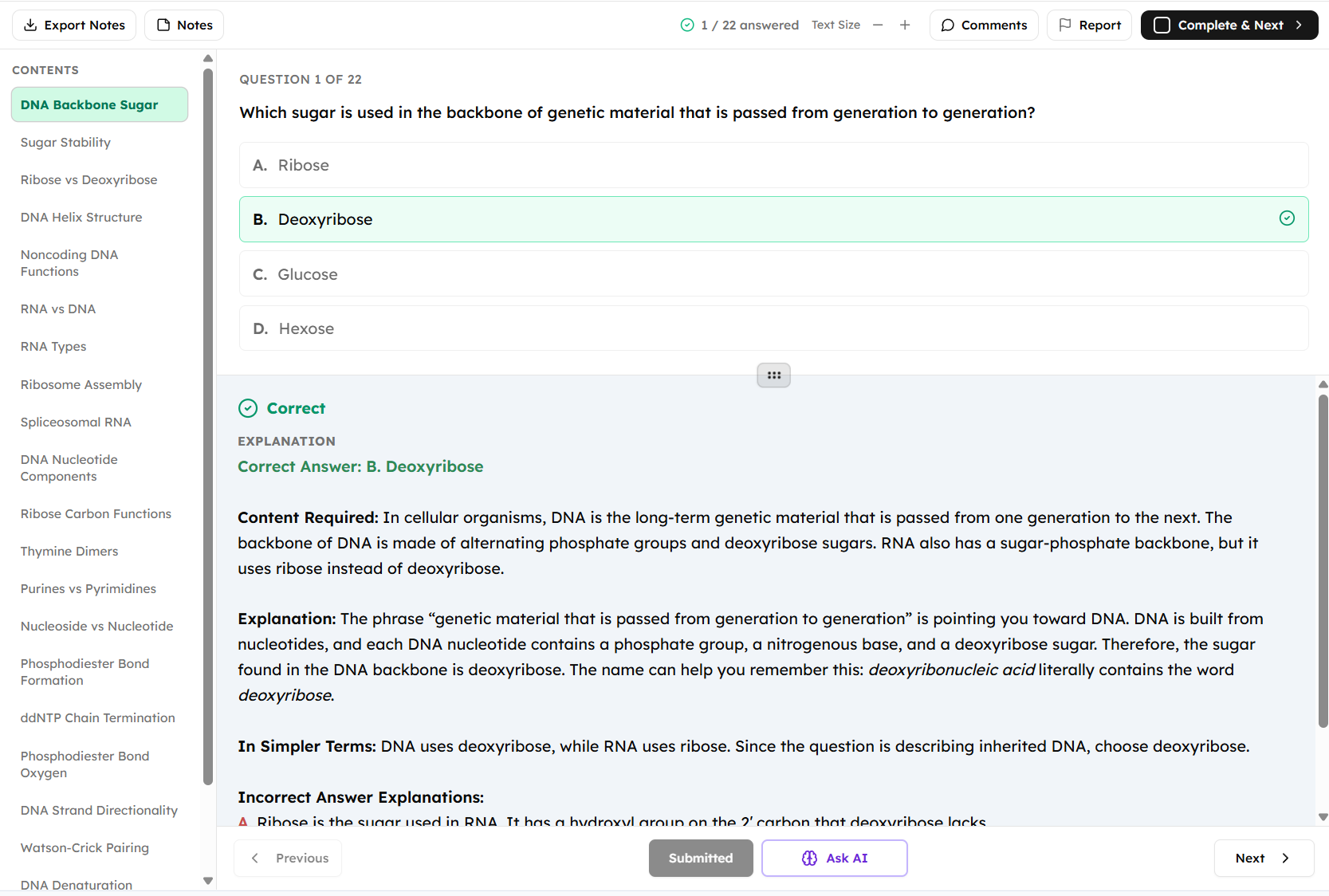The height and width of the screenshot is (896, 1329).
Task: Click the explanation panel scrollbar thumb
Action: pyautogui.click(x=1323, y=561)
